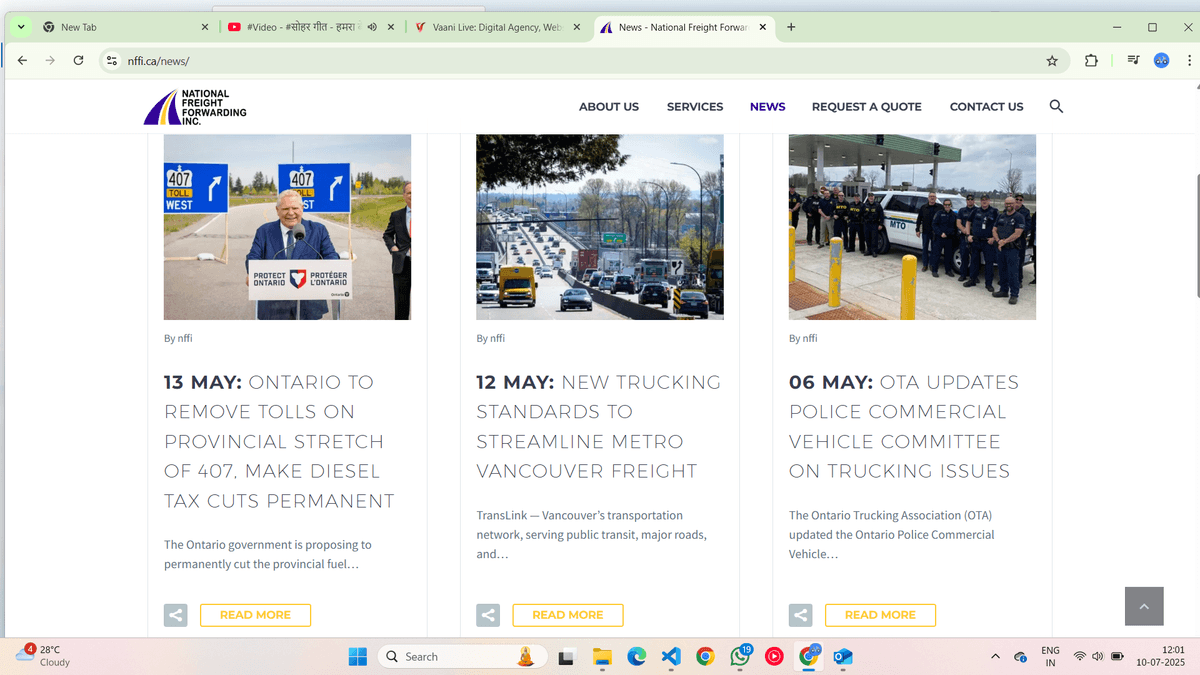View site information icon in address bar
The height and width of the screenshot is (675, 1200).
112,61
